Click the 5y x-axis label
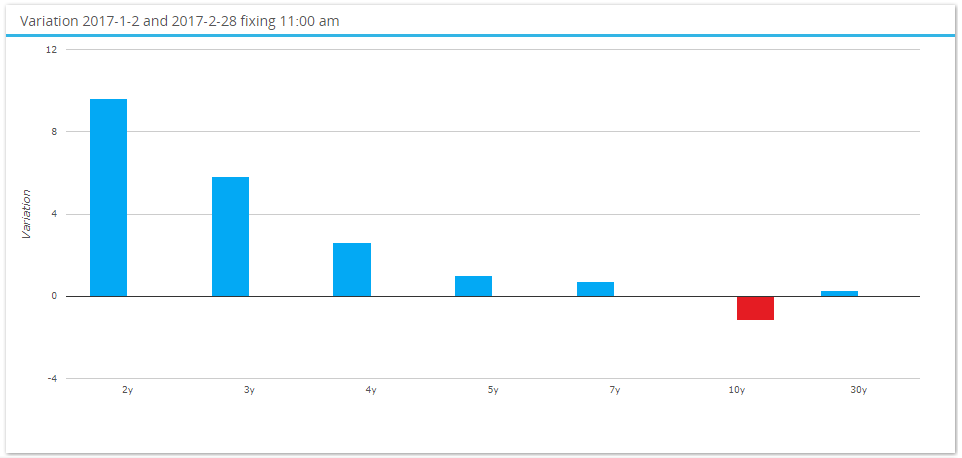The width and height of the screenshot is (962, 458). click(x=493, y=390)
